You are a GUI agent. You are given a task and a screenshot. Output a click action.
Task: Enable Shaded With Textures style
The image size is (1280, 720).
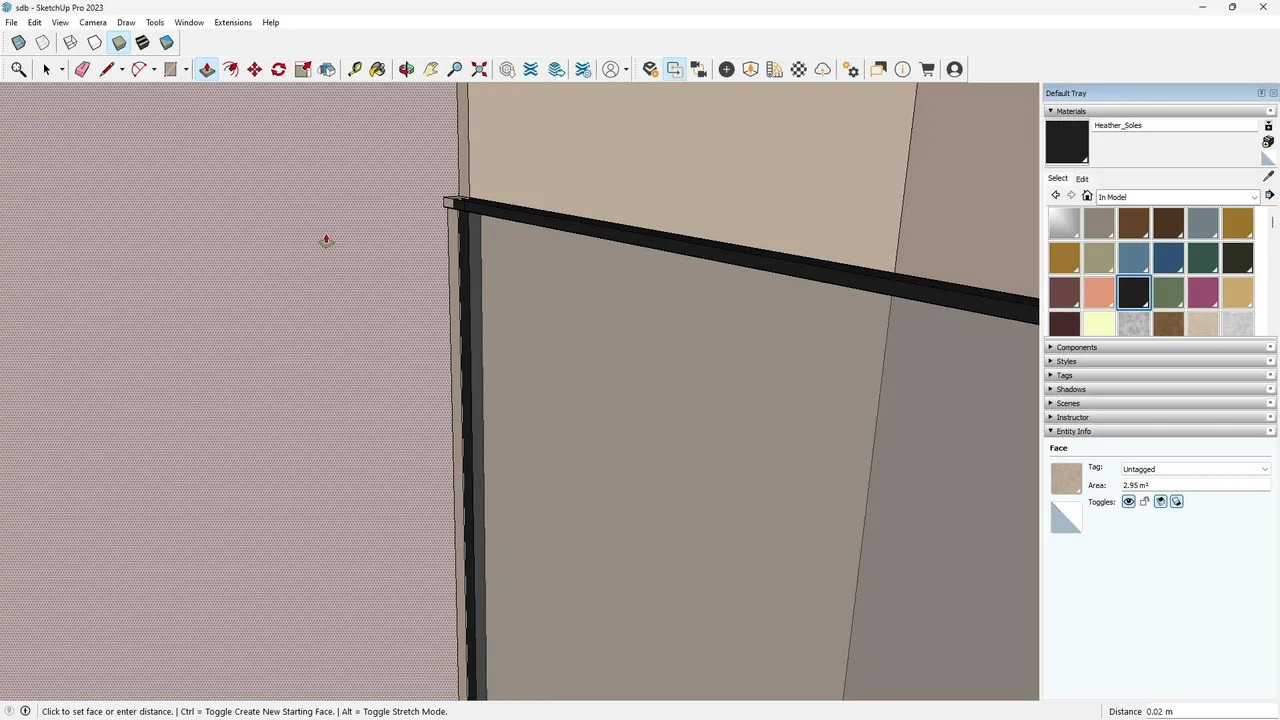click(x=142, y=42)
